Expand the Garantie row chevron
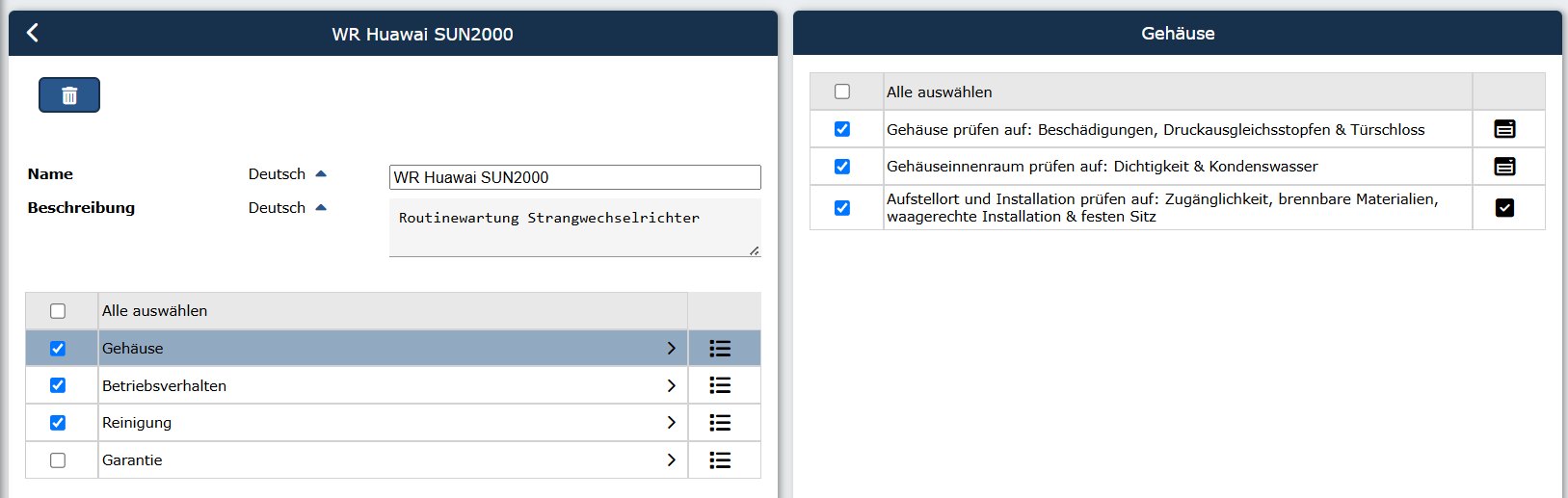The width and height of the screenshot is (1568, 498). [671, 460]
